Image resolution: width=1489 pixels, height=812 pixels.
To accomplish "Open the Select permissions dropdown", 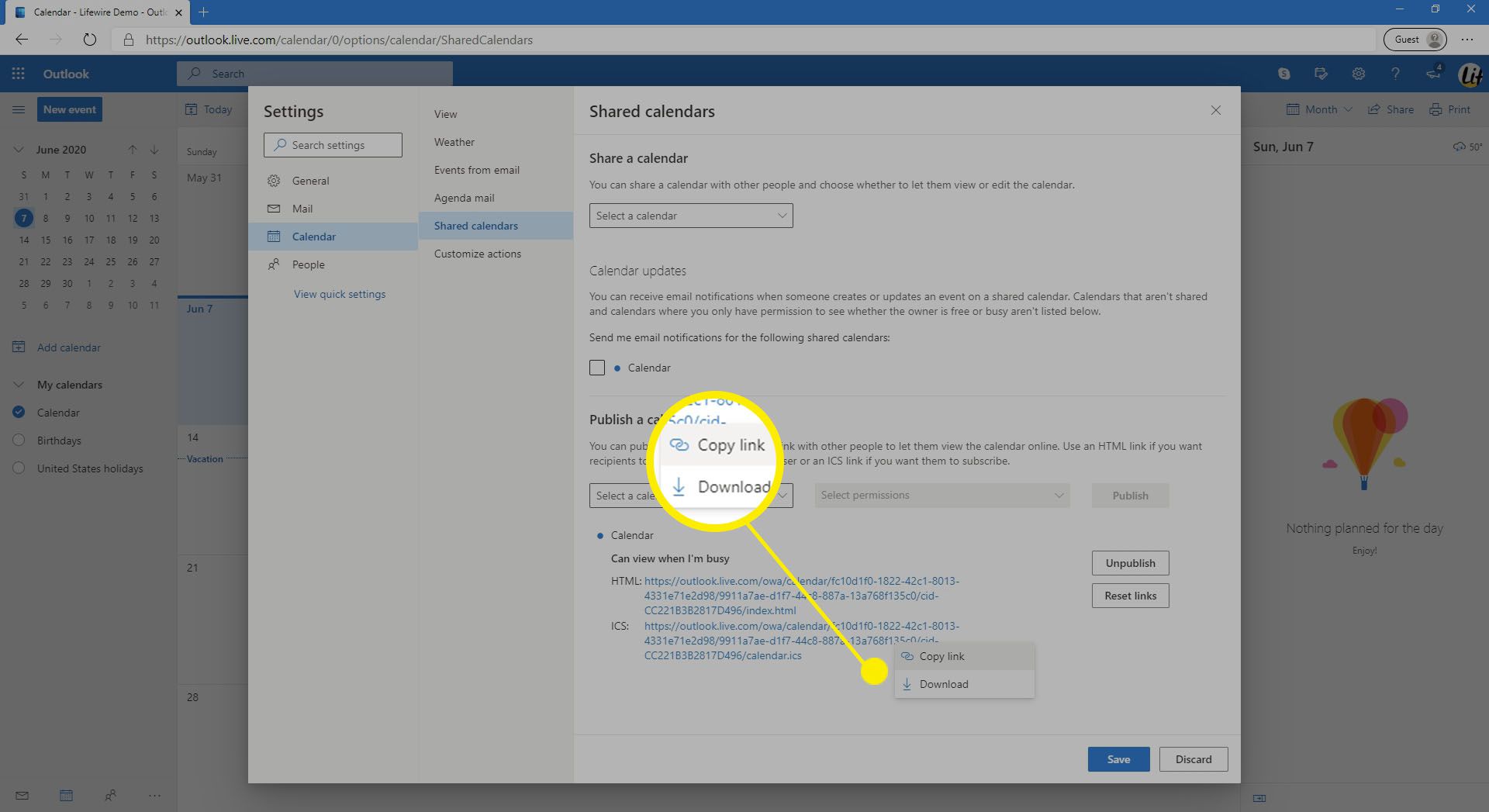I will tap(941, 496).
